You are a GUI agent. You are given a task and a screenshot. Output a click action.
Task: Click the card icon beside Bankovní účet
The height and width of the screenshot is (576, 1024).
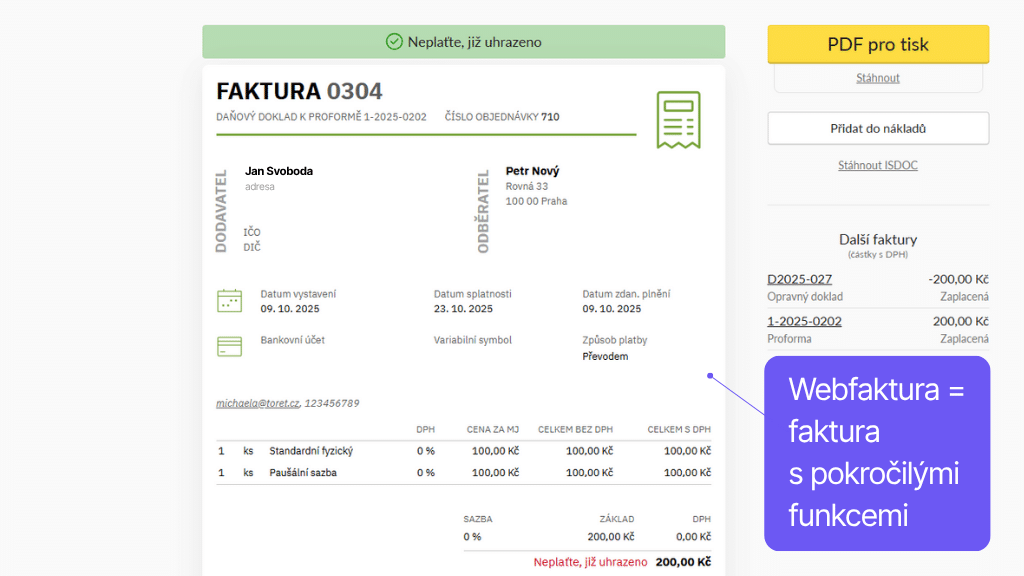pos(229,346)
